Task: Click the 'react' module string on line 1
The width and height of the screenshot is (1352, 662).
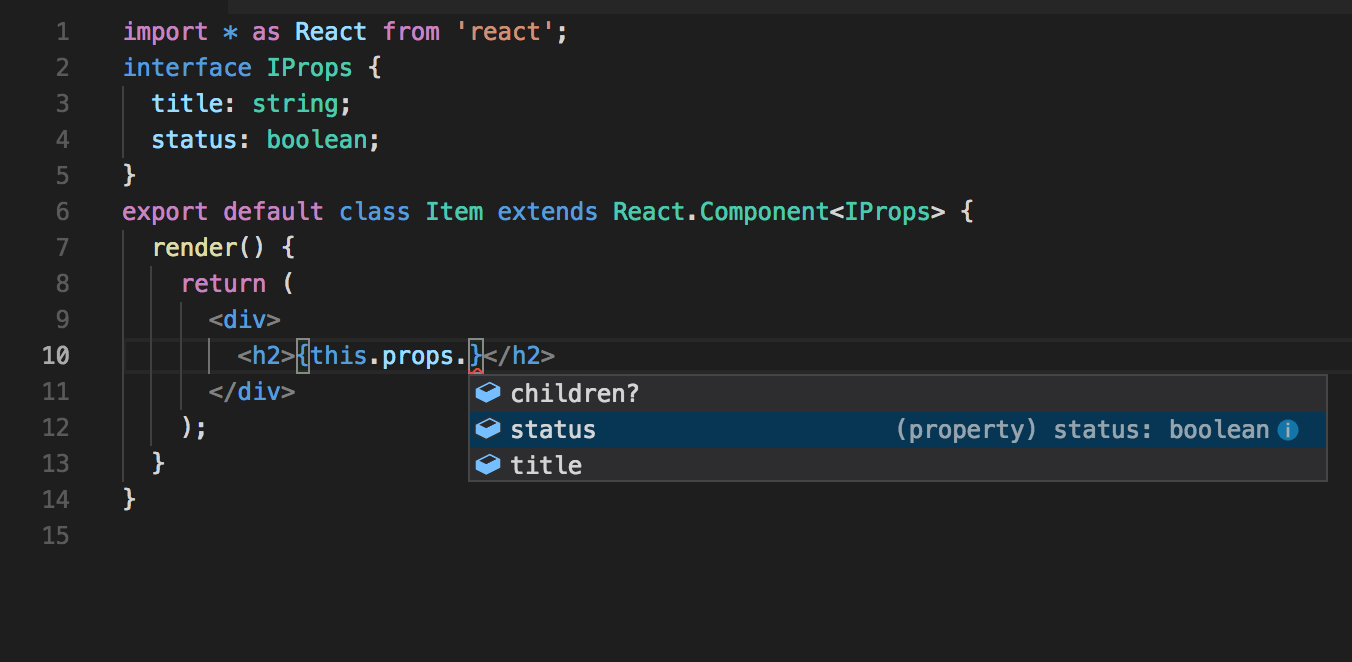Action: [x=505, y=31]
